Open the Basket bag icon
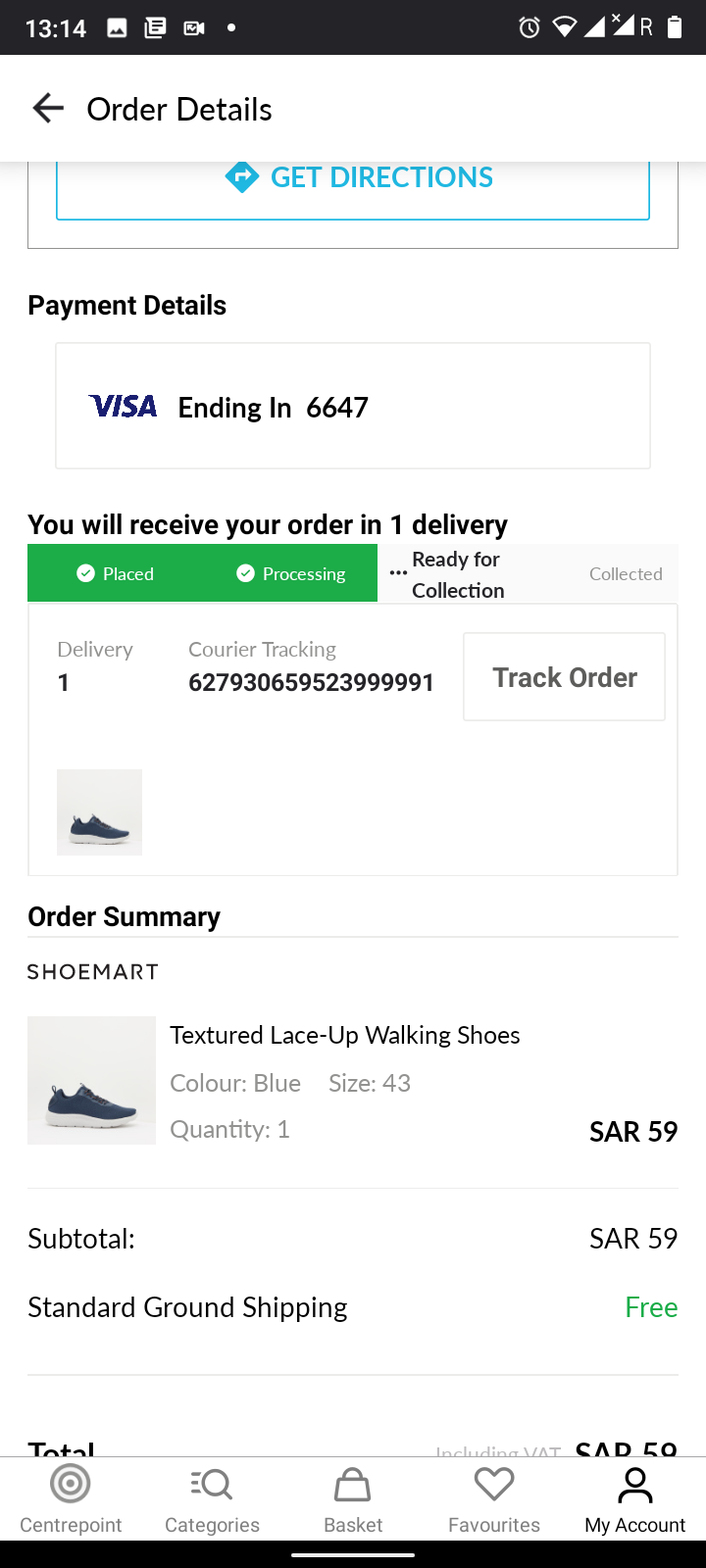706x1568 pixels. click(353, 1485)
